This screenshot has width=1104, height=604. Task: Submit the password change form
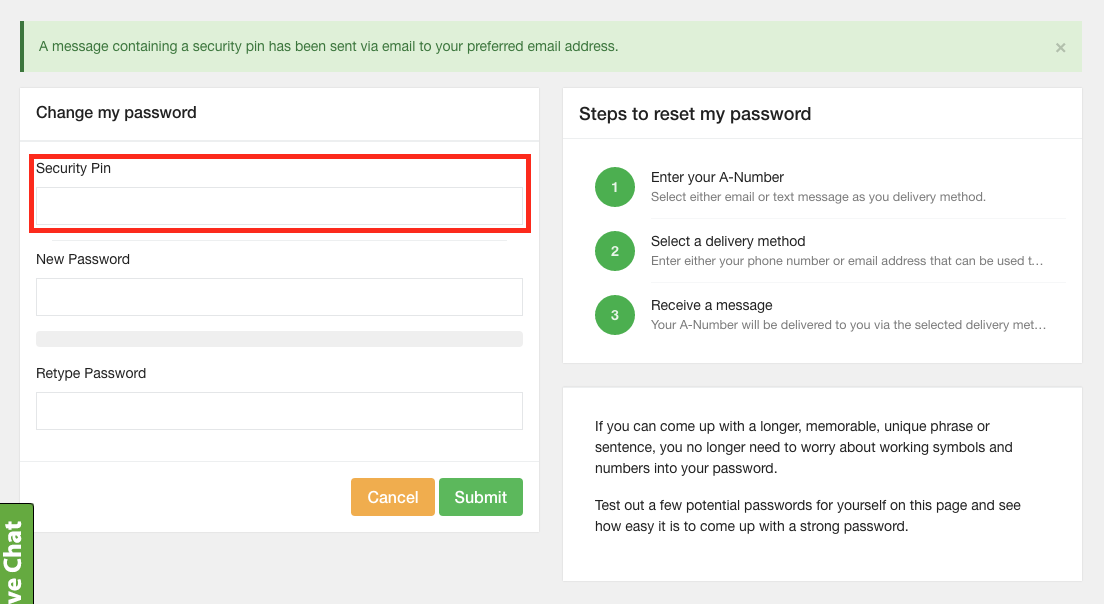tap(480, 497)
